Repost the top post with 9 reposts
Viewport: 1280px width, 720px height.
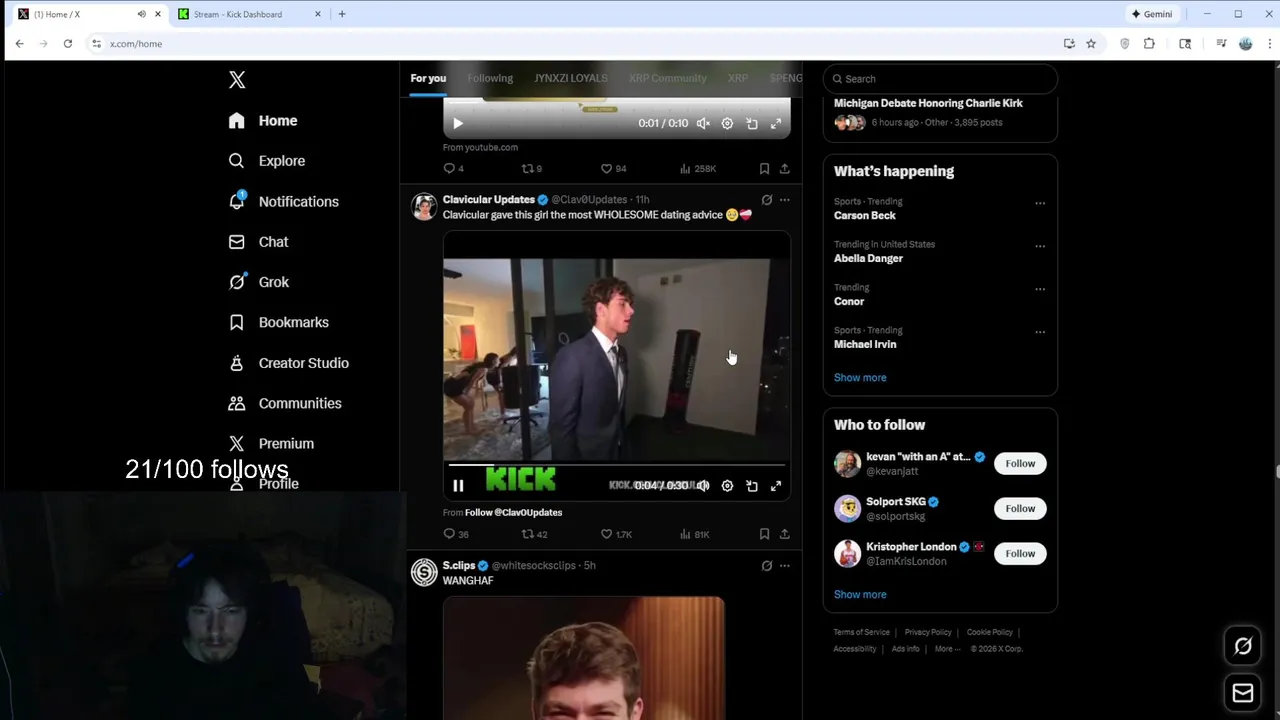(x=531, y=168)
